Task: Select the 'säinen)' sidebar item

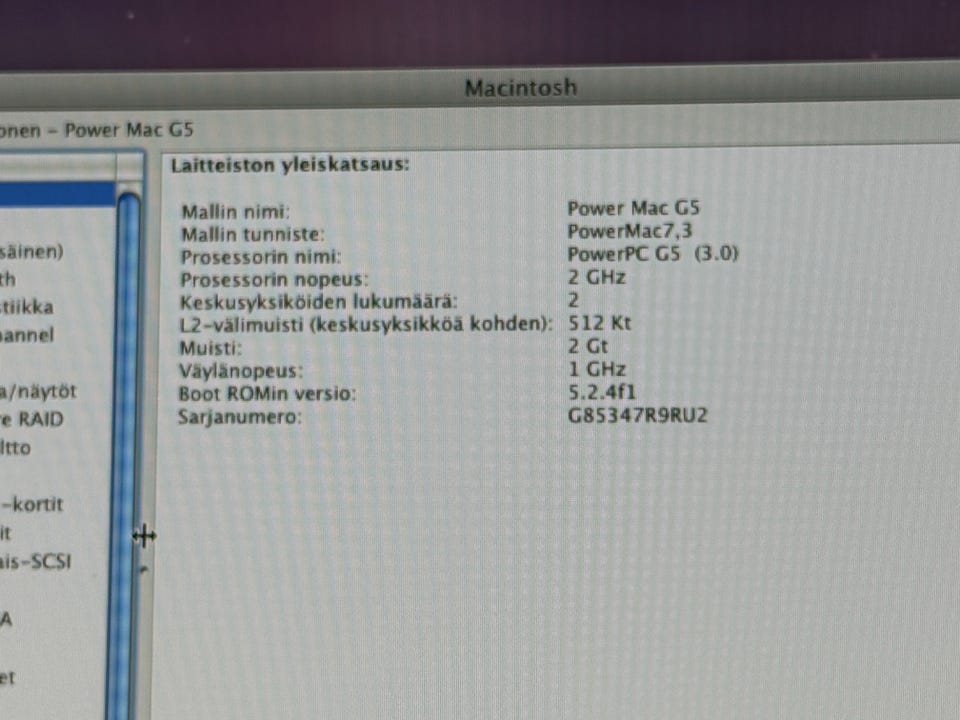Action: point(32,251)
